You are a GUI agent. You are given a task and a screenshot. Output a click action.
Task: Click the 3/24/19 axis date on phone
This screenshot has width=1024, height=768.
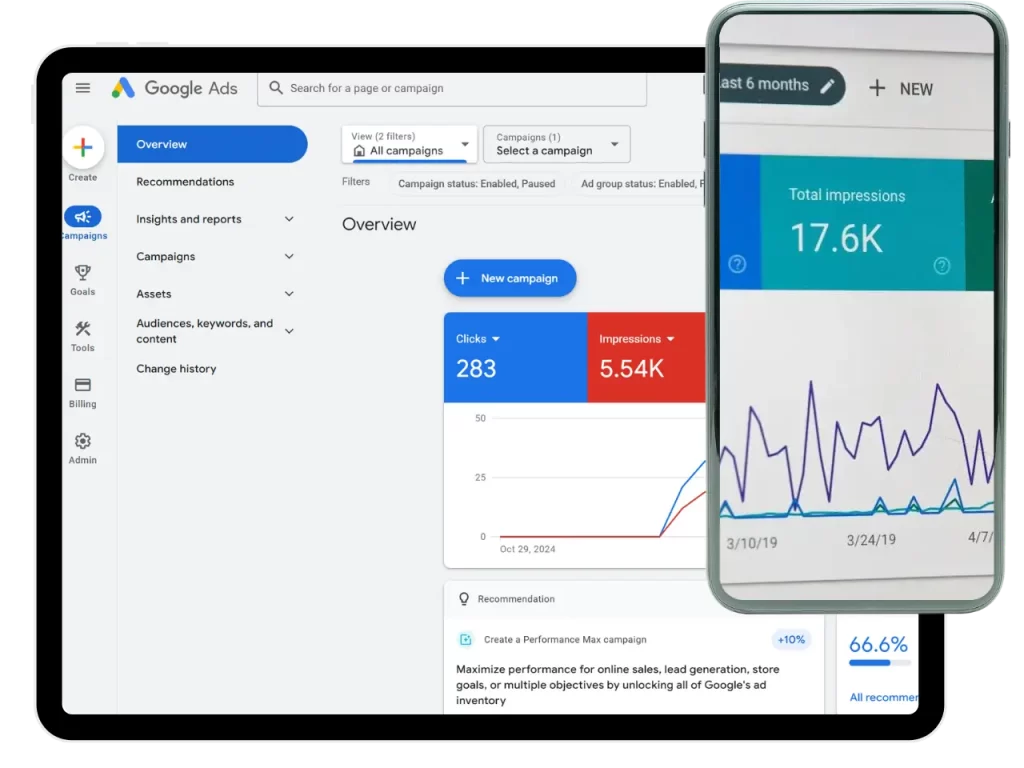tap(871, 540)
